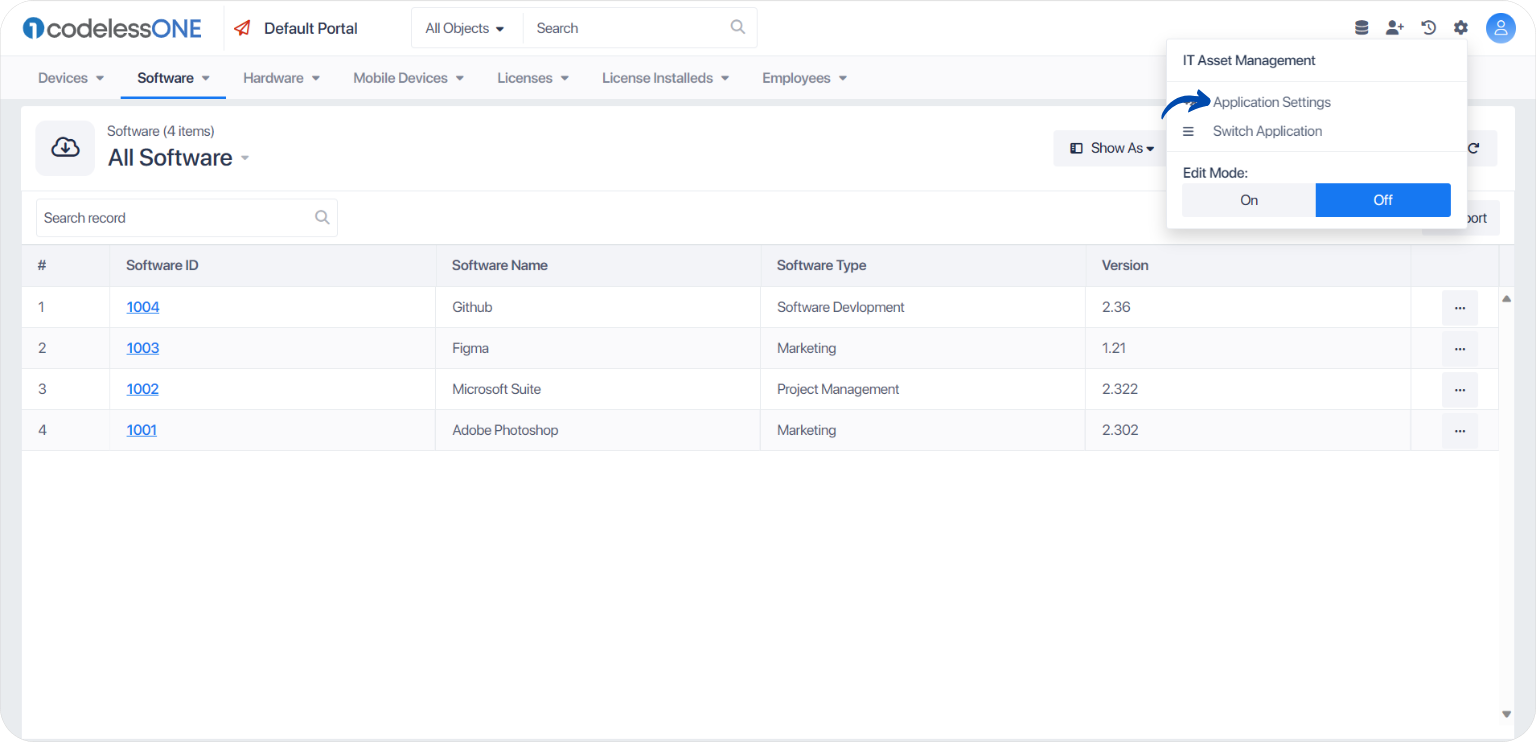Click the magnifier icon in the Search record box
1536x742 pixels.
322,217
